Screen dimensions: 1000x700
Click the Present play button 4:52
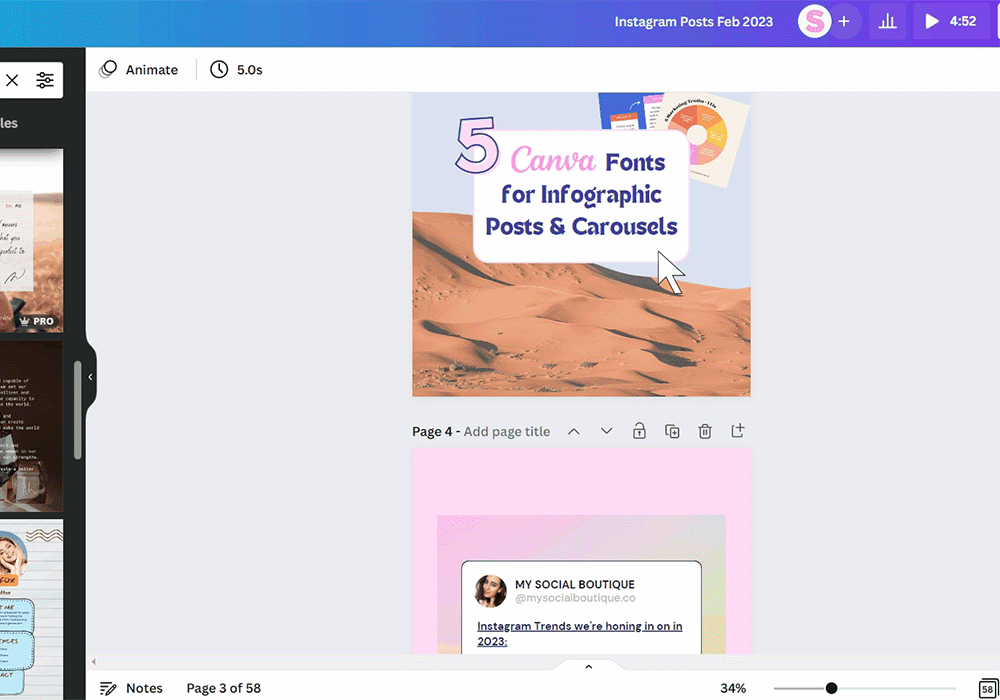950,22
